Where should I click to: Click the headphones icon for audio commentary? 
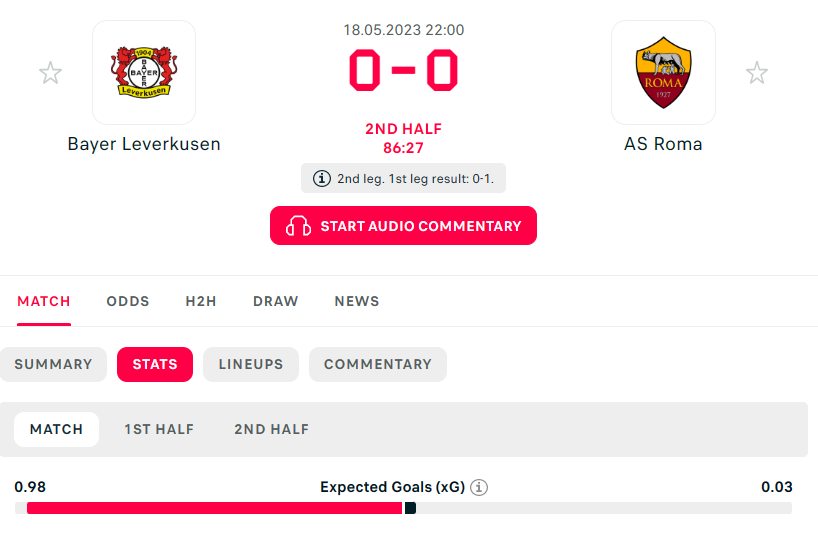pos(298,226)
